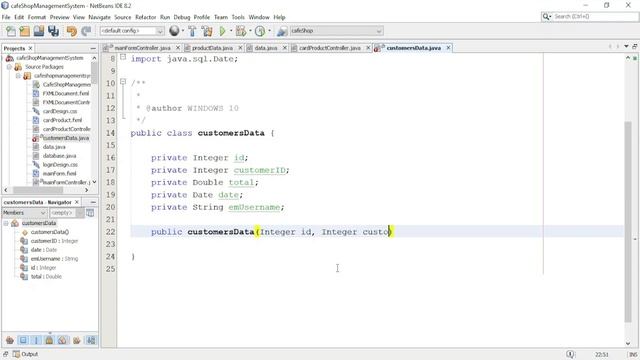Close the Projects panel tab
640x360 pixels.
click(x=30, y=48)
